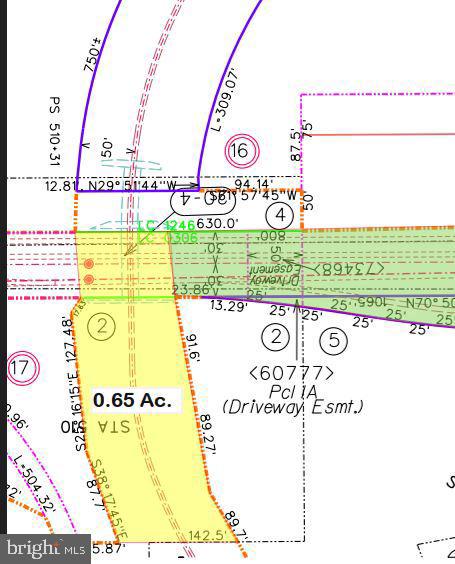This screenshot has width=455, height=564.
Task: Click the Bright MLS logo watermark
Action: tap(45, 549)
